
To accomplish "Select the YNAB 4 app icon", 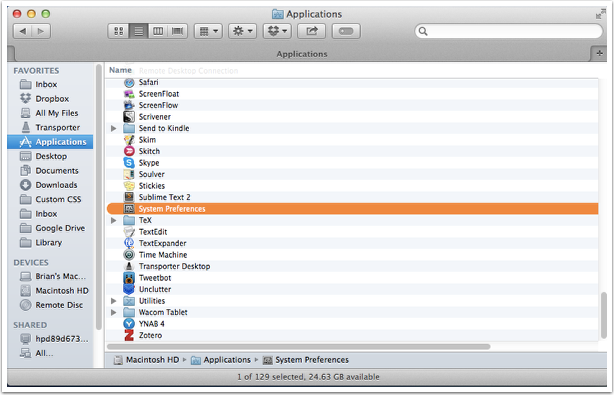I will tap(129, 324).
